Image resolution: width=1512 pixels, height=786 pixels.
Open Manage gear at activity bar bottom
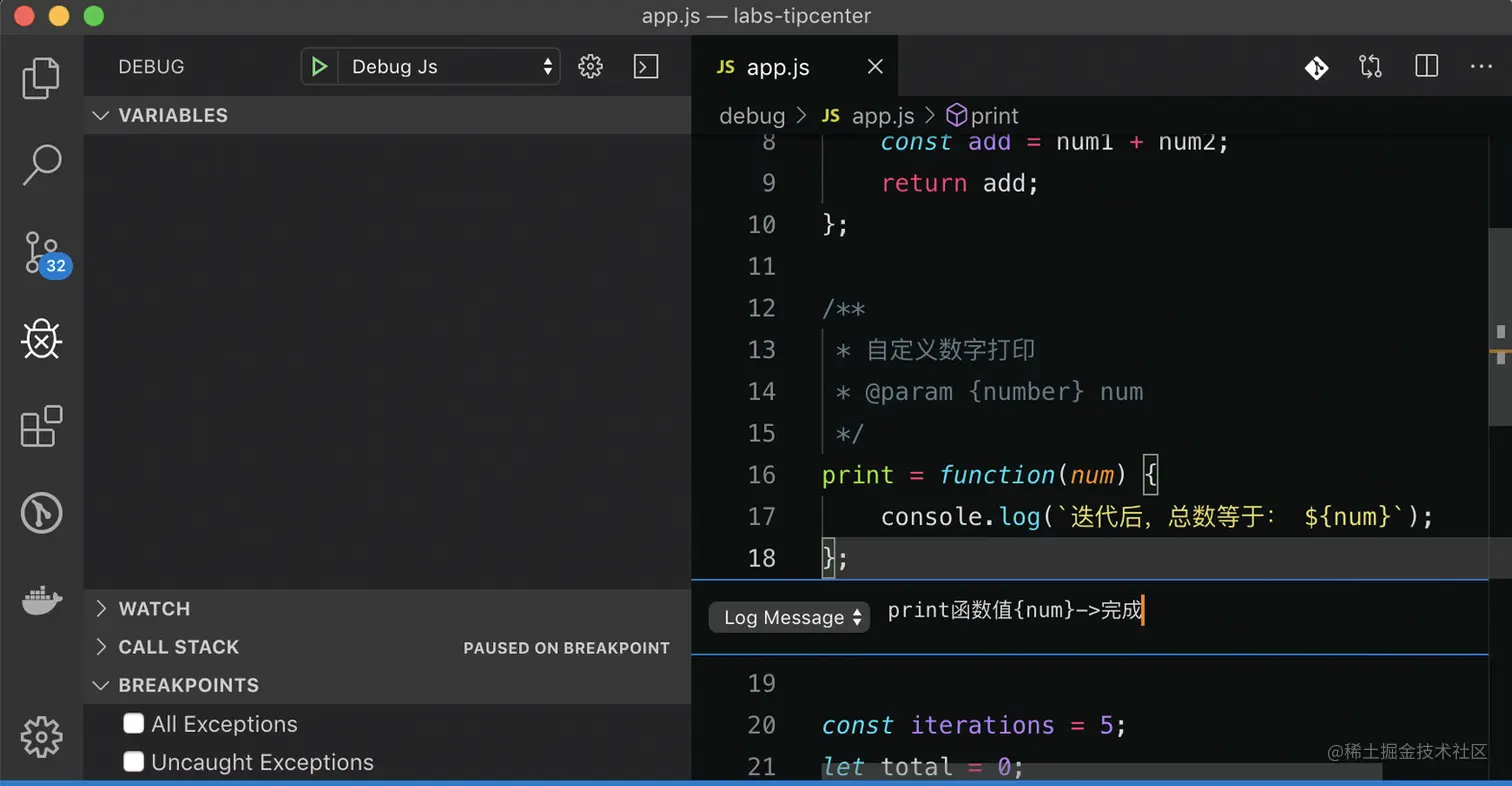pos(41,737)
